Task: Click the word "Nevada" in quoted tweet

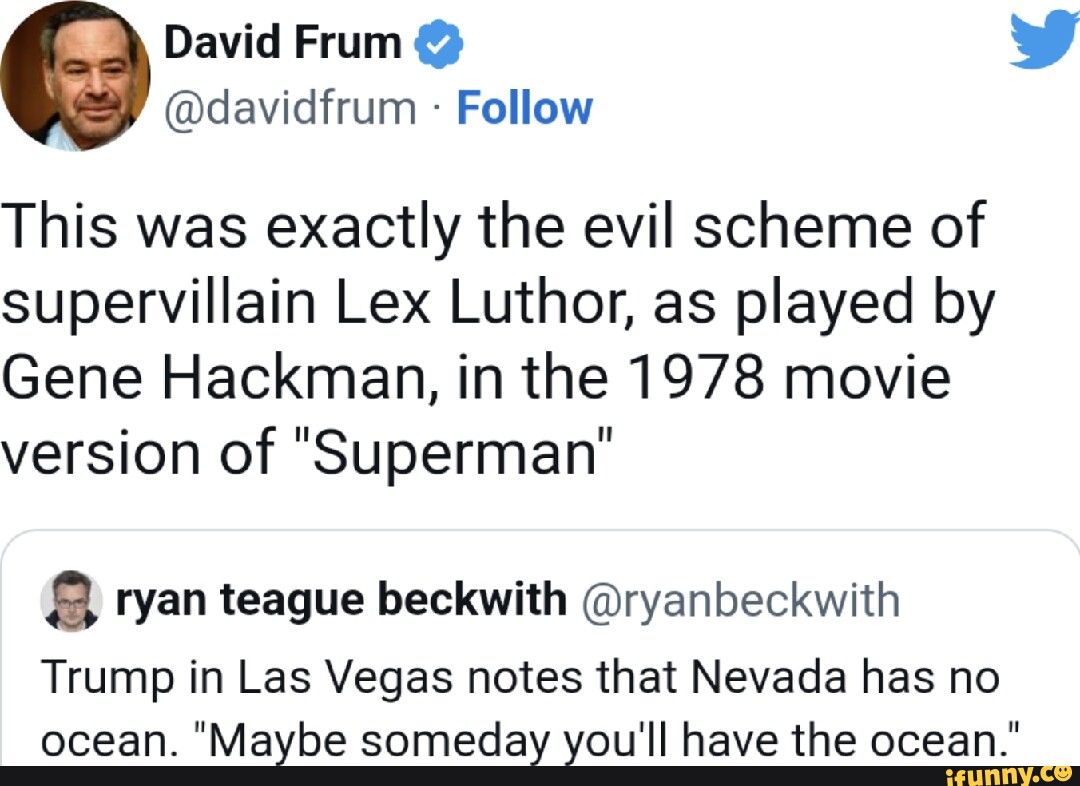Action: point(795,679)
